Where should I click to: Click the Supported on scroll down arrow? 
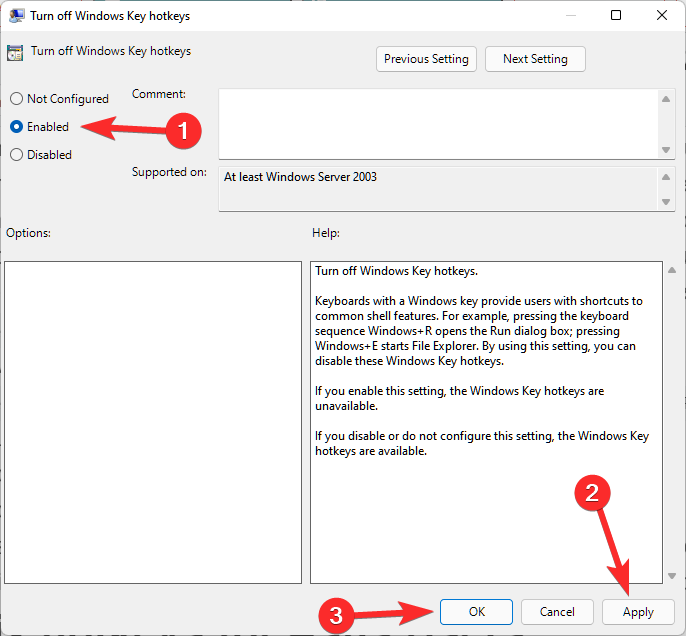coord(667,201)
